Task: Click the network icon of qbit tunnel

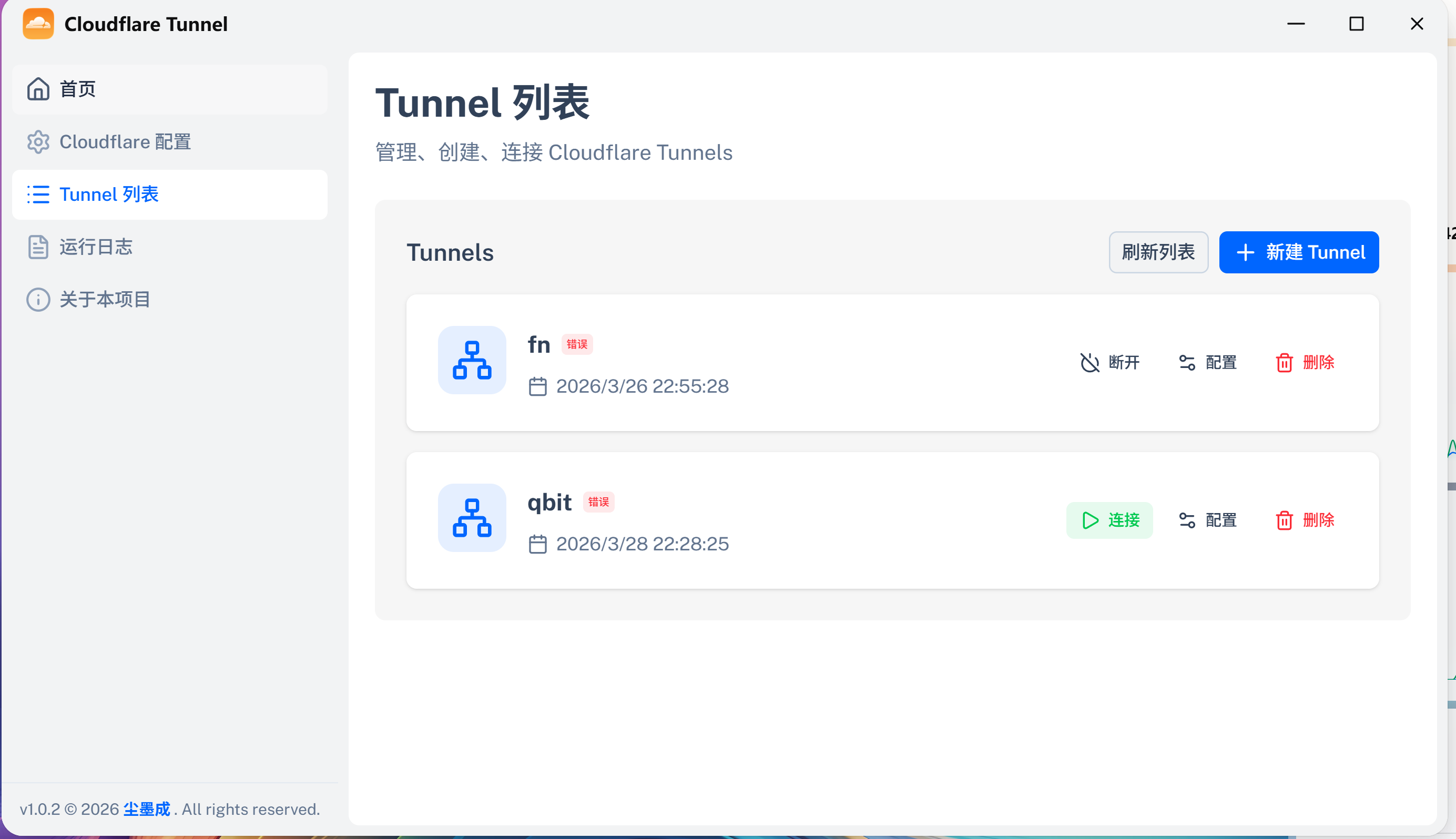Action: (x=472, y=517)
